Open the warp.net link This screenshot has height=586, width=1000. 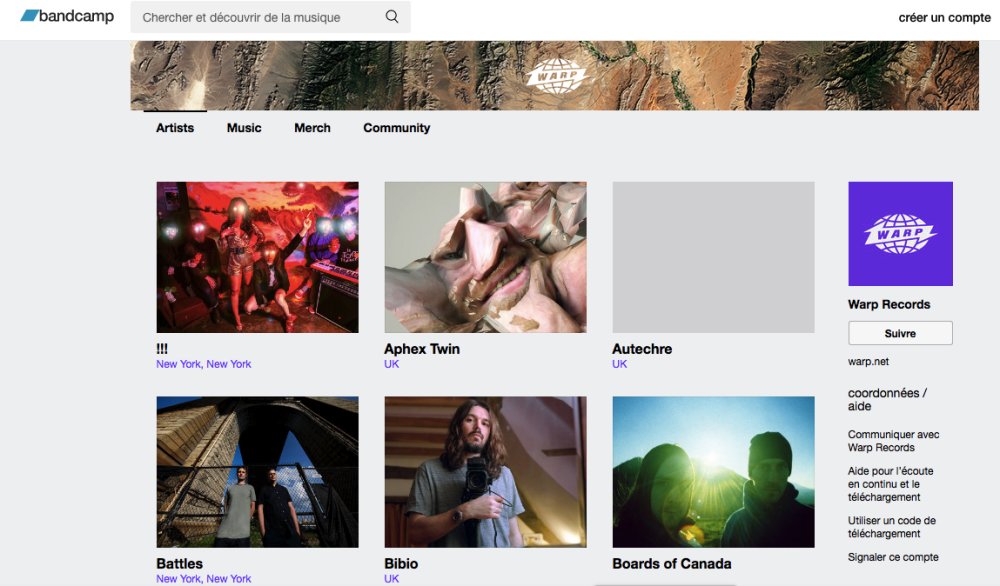coord(868,362)
